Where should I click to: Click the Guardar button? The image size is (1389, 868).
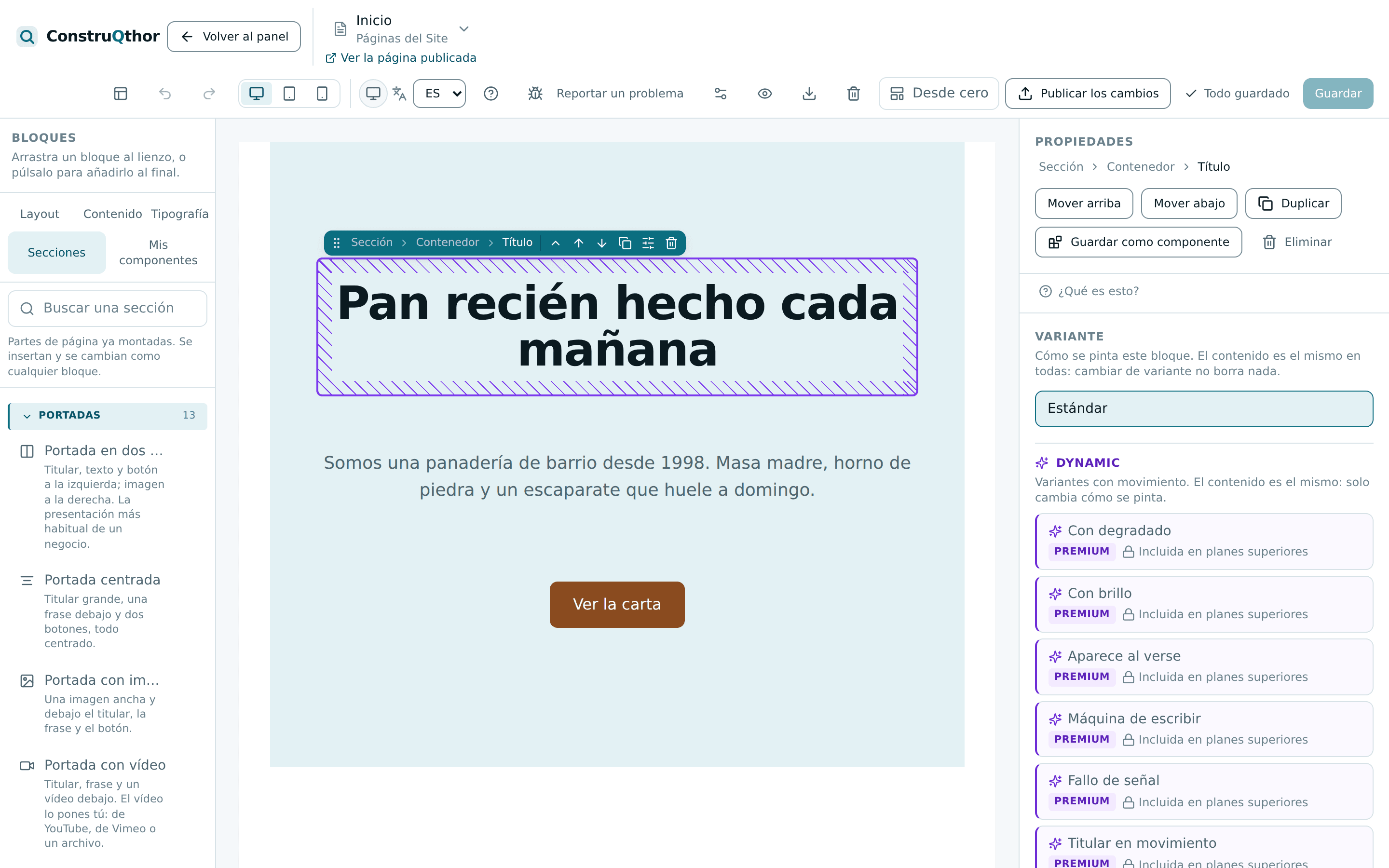1338,94
